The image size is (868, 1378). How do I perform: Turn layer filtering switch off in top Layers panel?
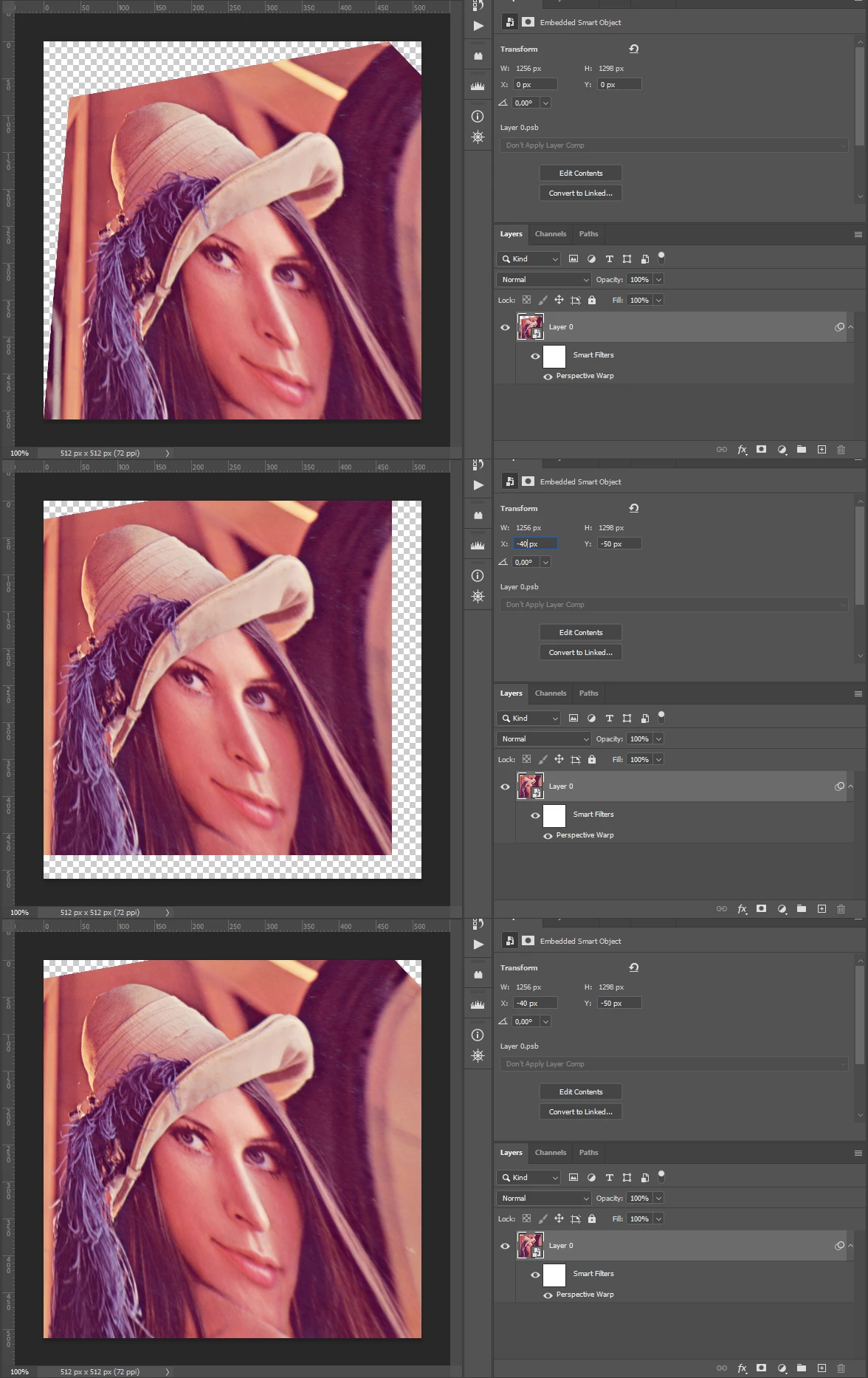coord(661,258)
